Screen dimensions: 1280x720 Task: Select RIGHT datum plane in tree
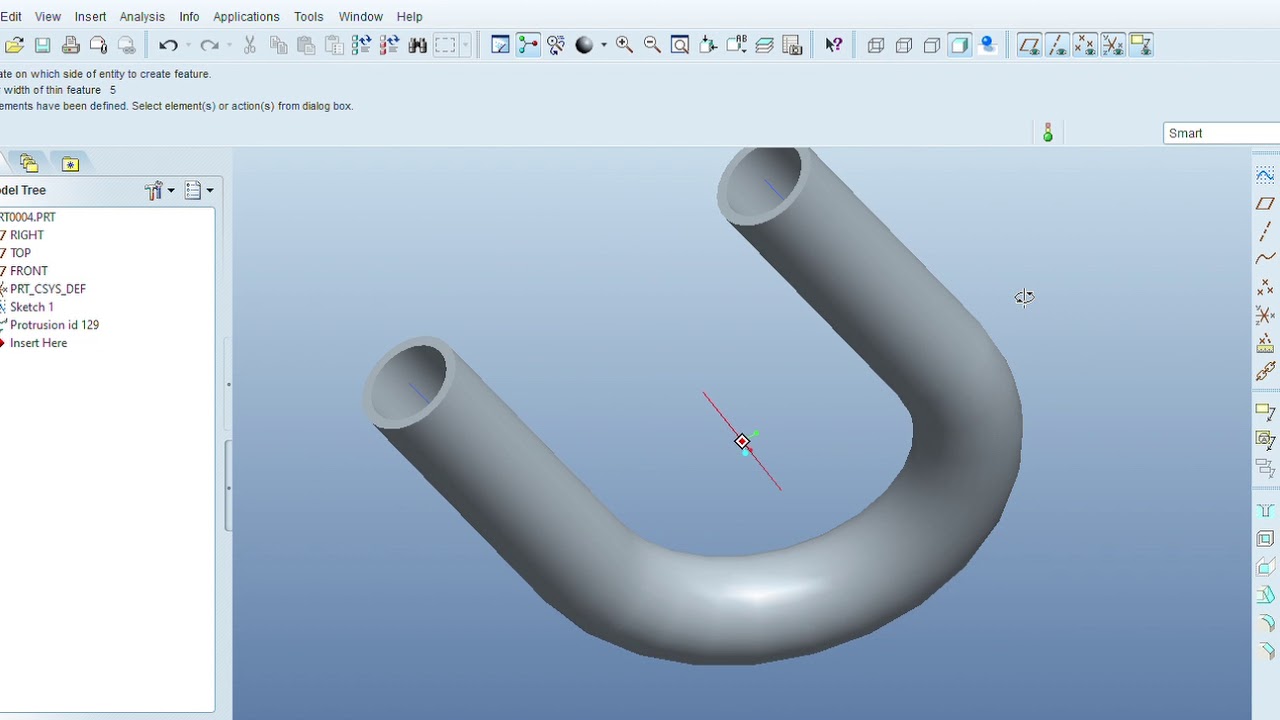click(26, 235)
